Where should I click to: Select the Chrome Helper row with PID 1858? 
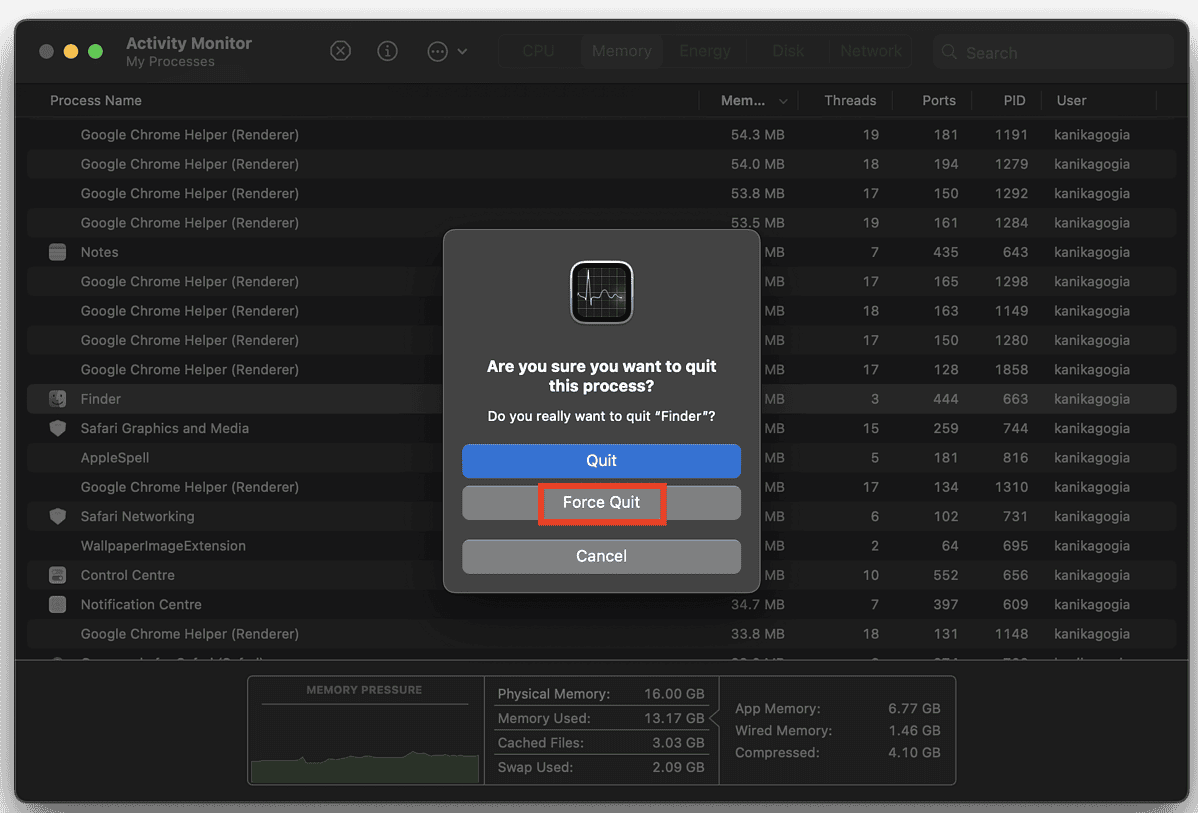click(x=601, y=370)
